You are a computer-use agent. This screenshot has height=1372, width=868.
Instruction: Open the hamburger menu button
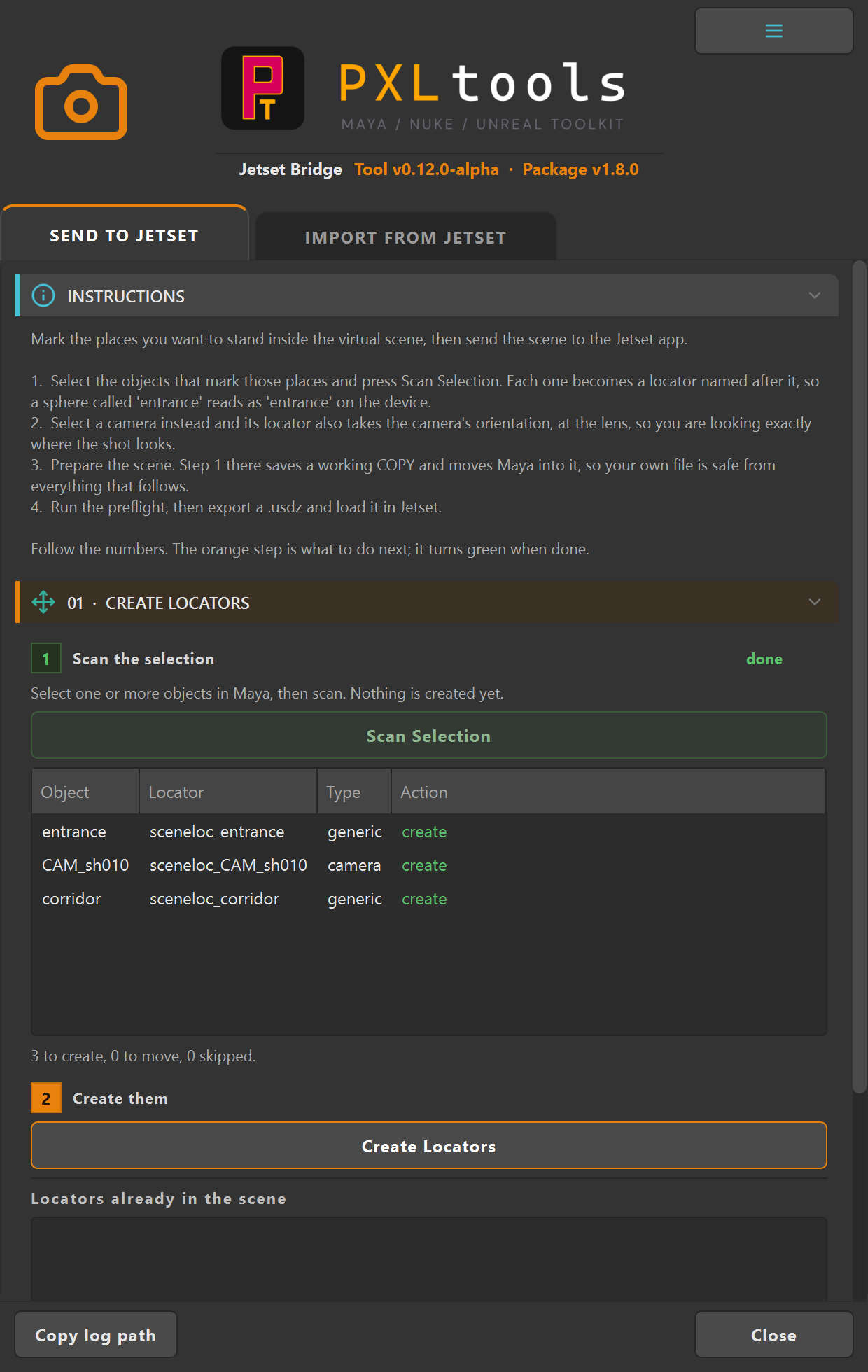773,31
